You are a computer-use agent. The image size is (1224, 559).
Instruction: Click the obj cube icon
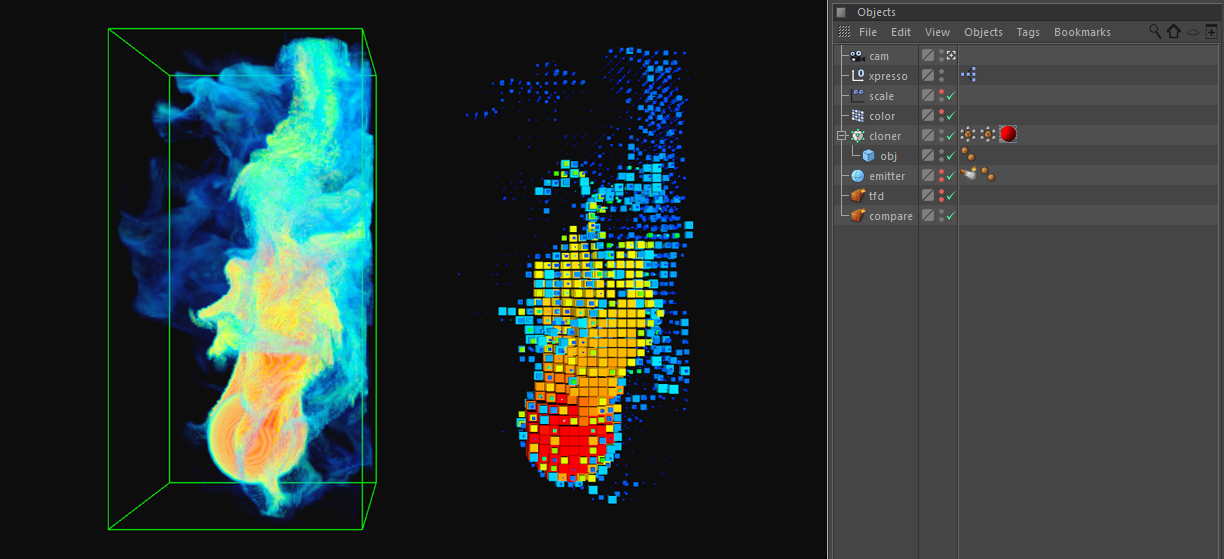click(869, 156)
